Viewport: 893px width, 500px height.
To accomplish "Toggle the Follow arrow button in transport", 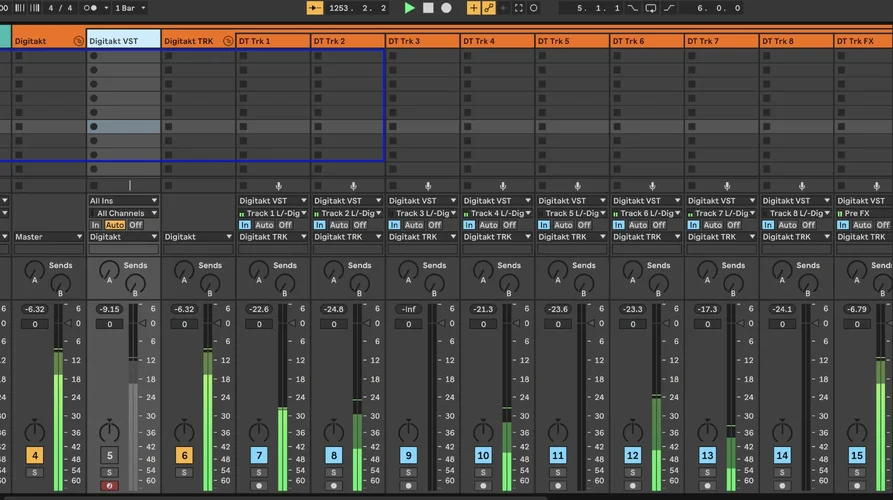I will 315,8.
